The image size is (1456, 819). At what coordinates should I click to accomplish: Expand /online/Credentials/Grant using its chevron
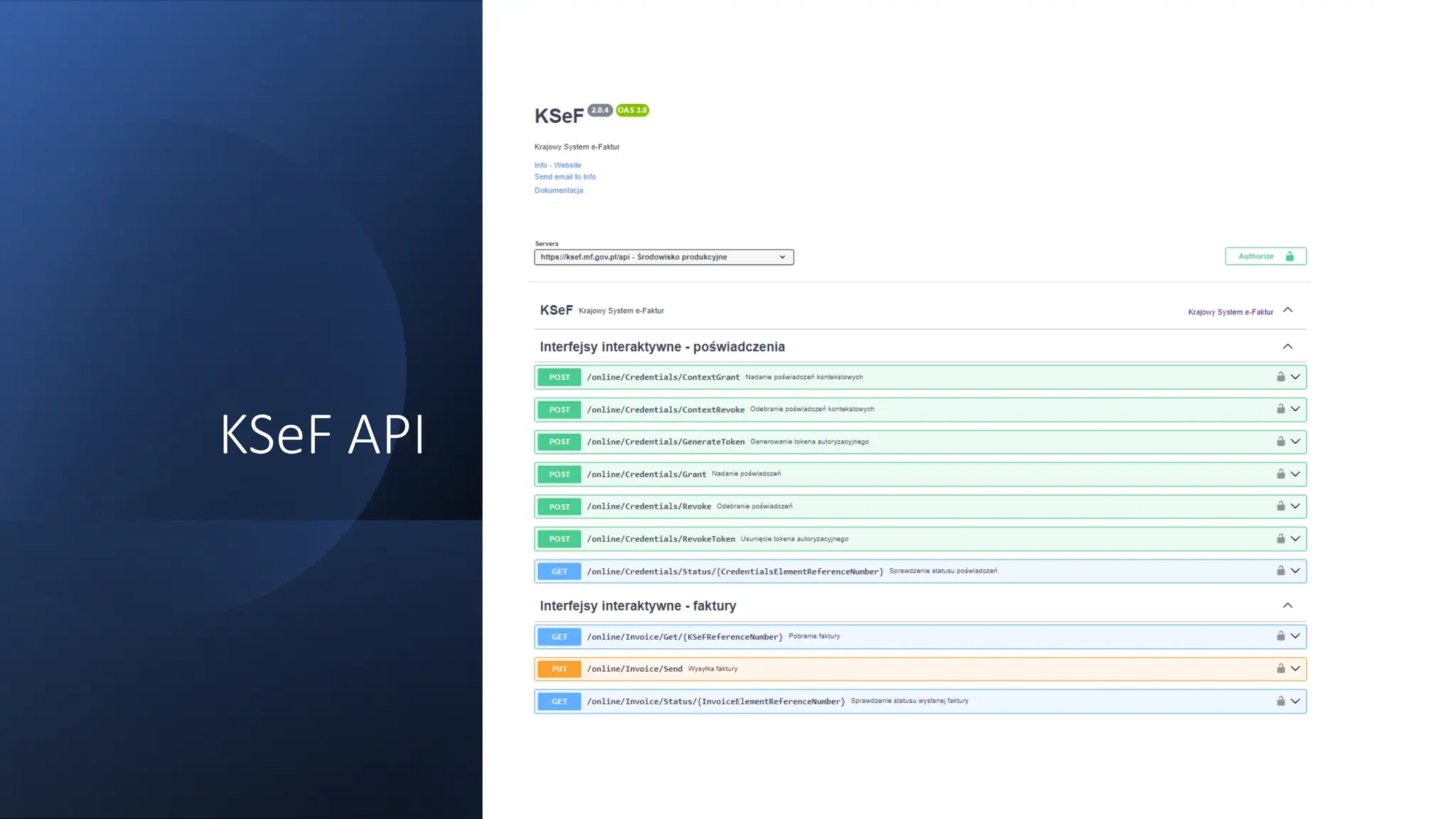1295,474
